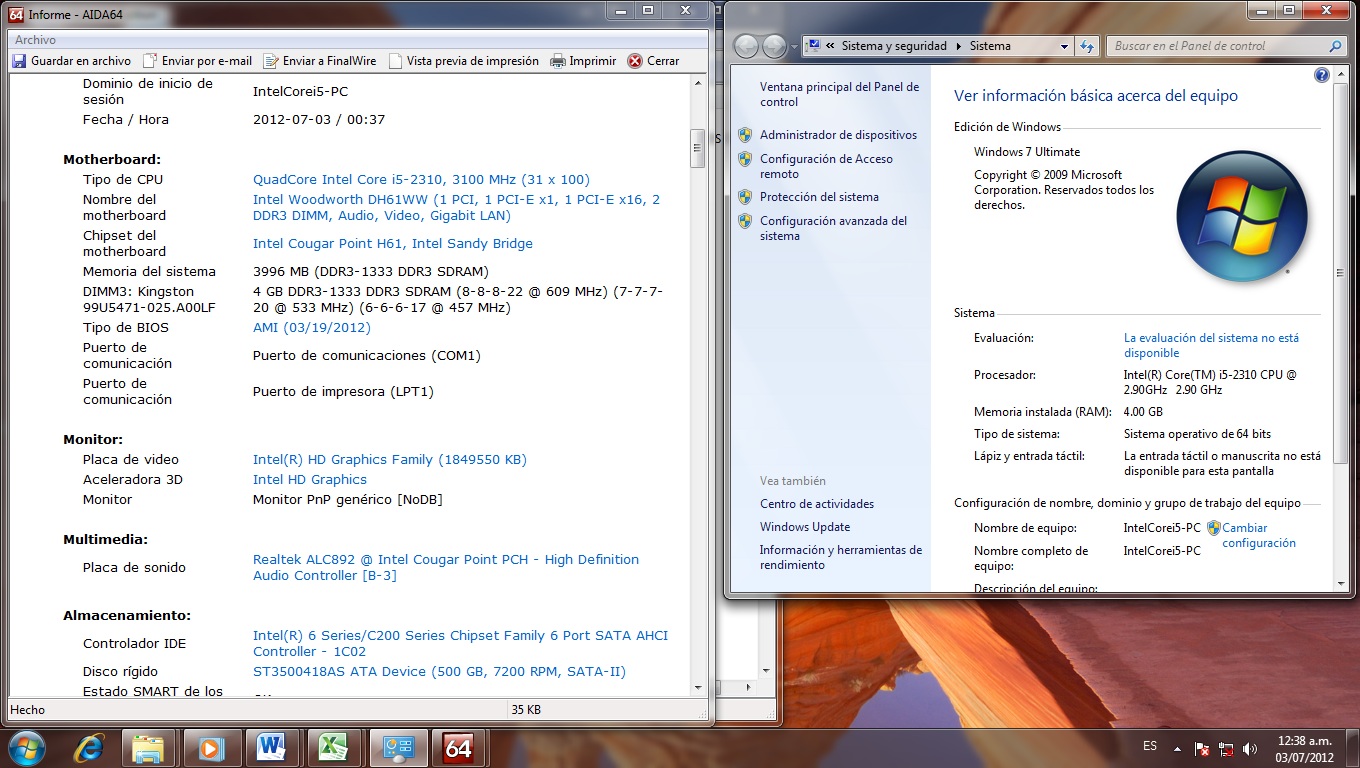Open the Administrador de dispositivos link
The height and width of the screenshot is (768, 1360).
838,135
